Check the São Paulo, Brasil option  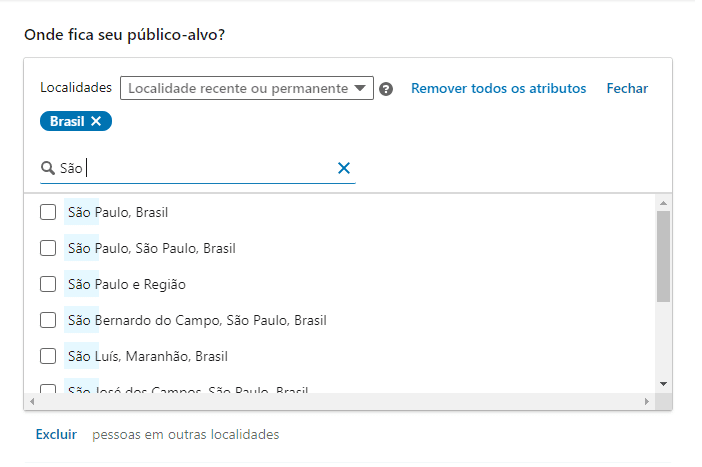click(x=48, y=212)
